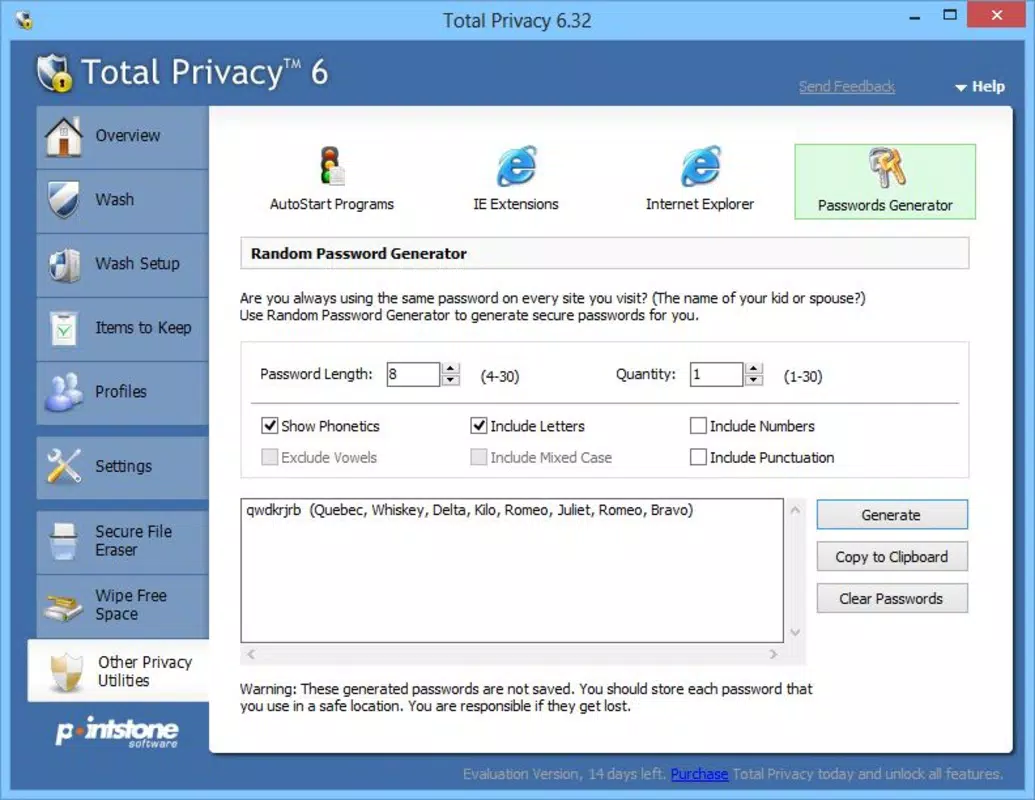Toggle the Exclude Vowels checkbox
Image resolution: width=1035 pixels, height=800 pixels.
[x=269, y=457]
